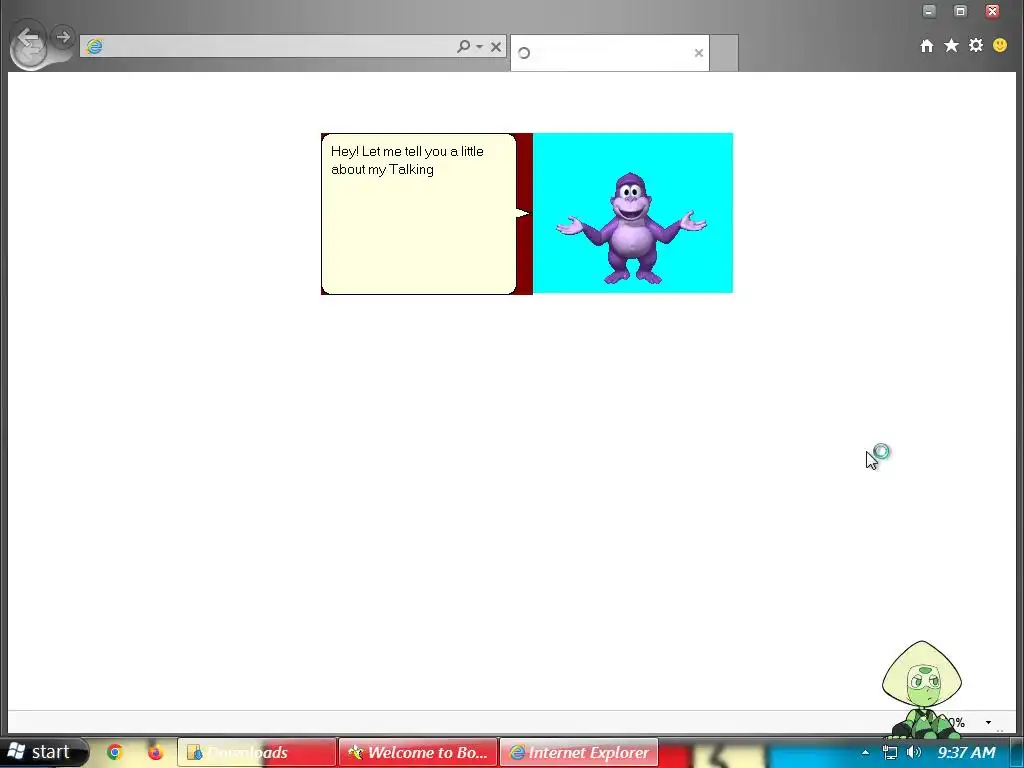Click the speech bubble saying 'Hey! Let me tell you'

[x=419, y=214]
